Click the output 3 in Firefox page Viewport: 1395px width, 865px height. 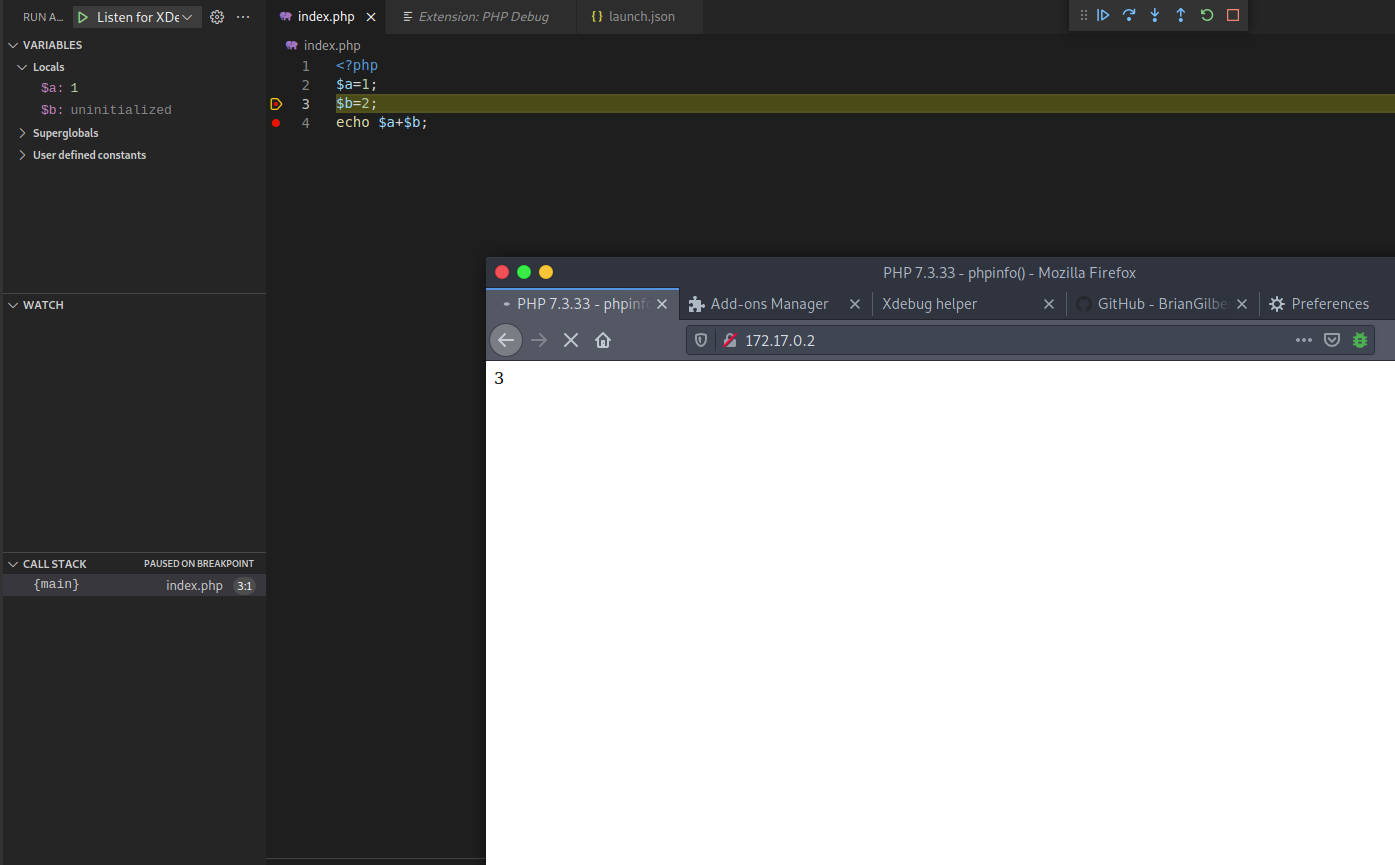click(x=499, y=379)
